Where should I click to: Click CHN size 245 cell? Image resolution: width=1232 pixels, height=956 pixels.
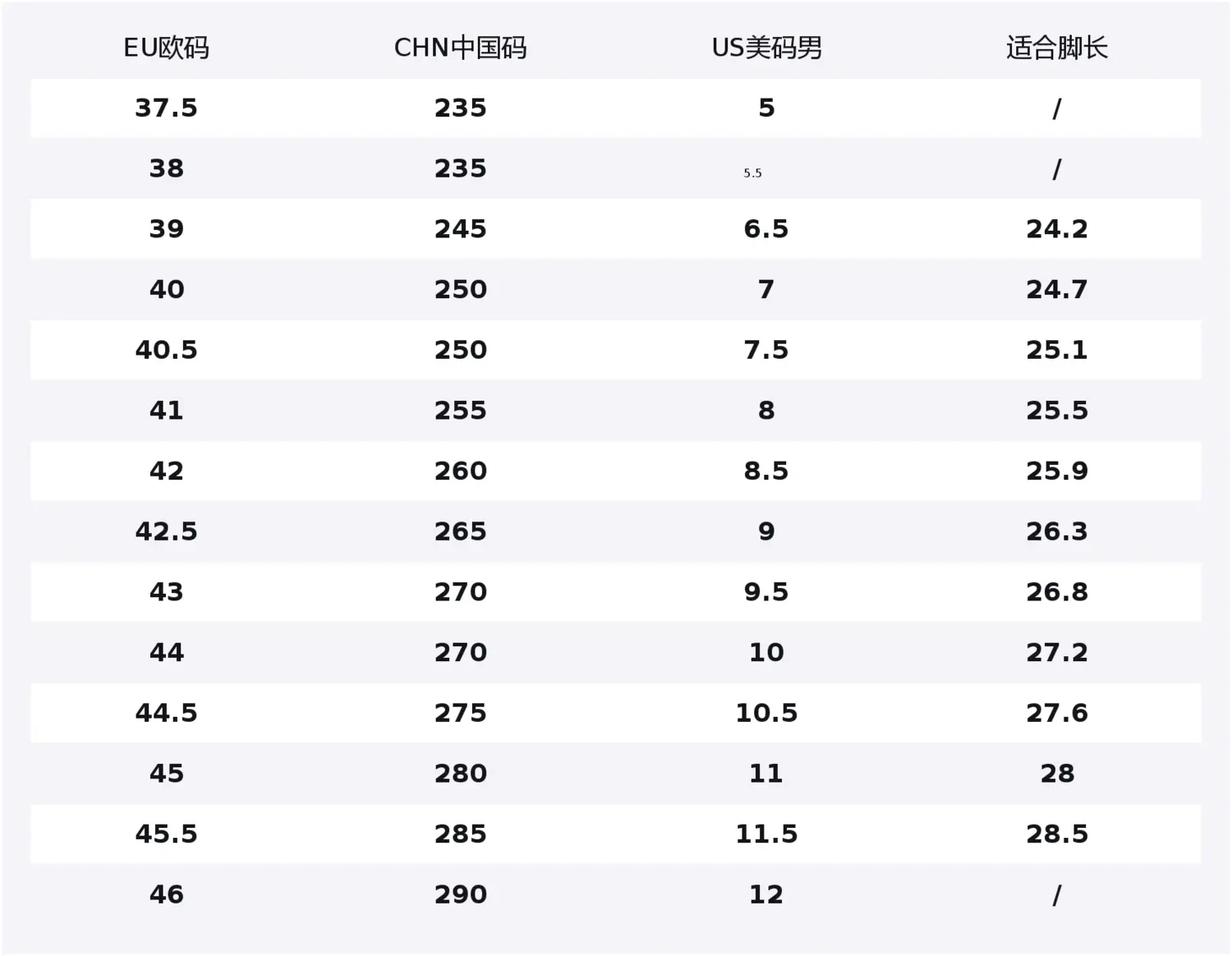[460, 229]
